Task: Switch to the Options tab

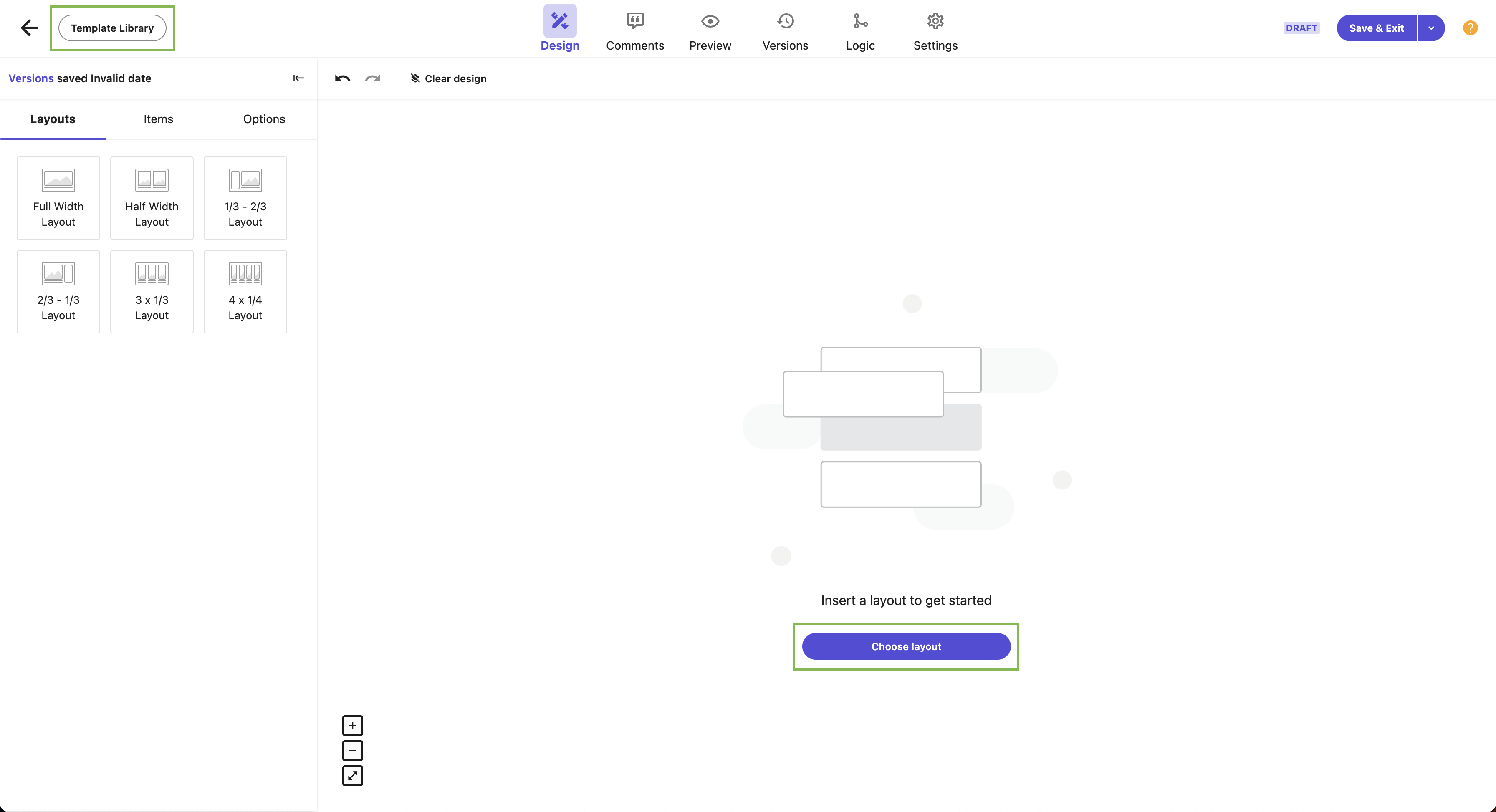Action: 264,119
